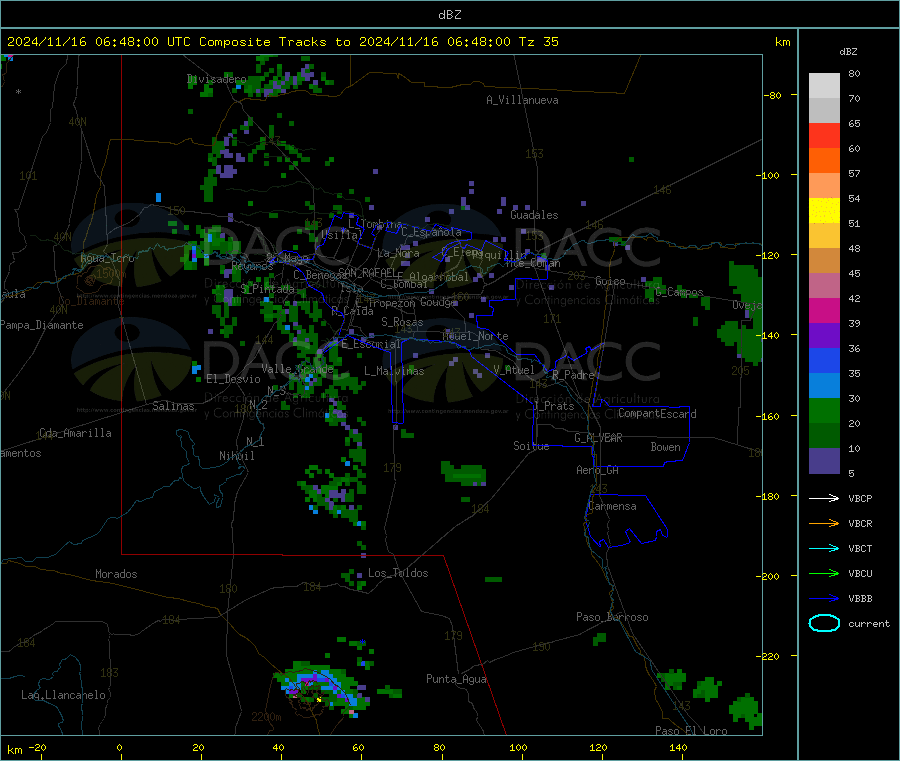Click the Bowen map label
The width and height of the screenshot is (900, 761).
click(666, 447)
